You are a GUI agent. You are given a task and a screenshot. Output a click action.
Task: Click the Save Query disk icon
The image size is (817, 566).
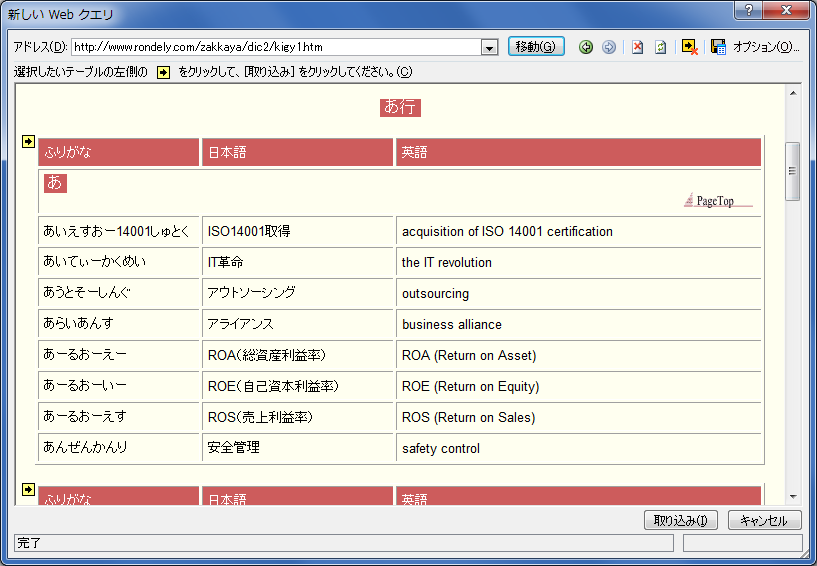click(x=718, y=47)
